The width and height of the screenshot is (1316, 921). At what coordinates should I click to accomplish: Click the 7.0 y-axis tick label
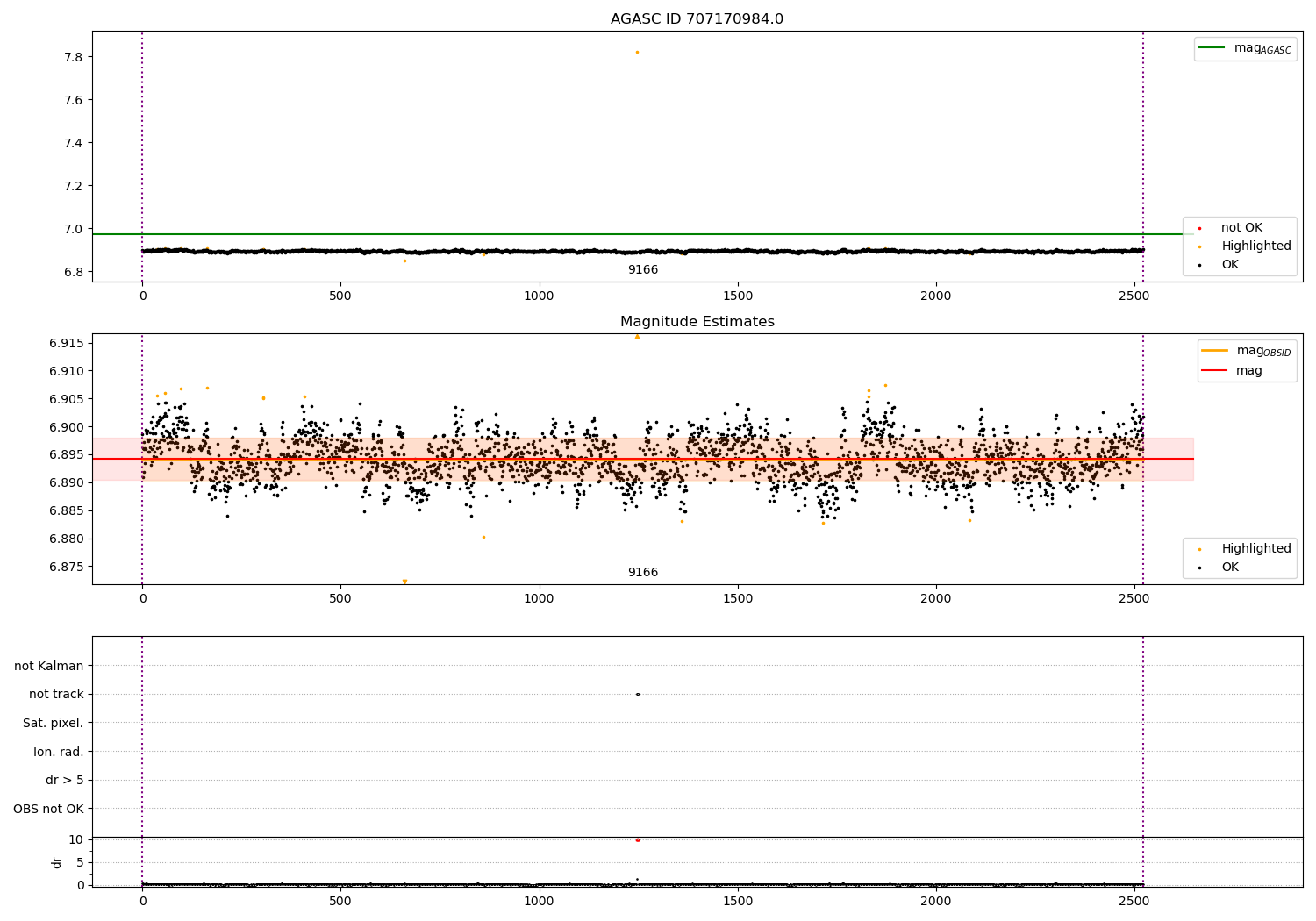click(x=73, y=229)
